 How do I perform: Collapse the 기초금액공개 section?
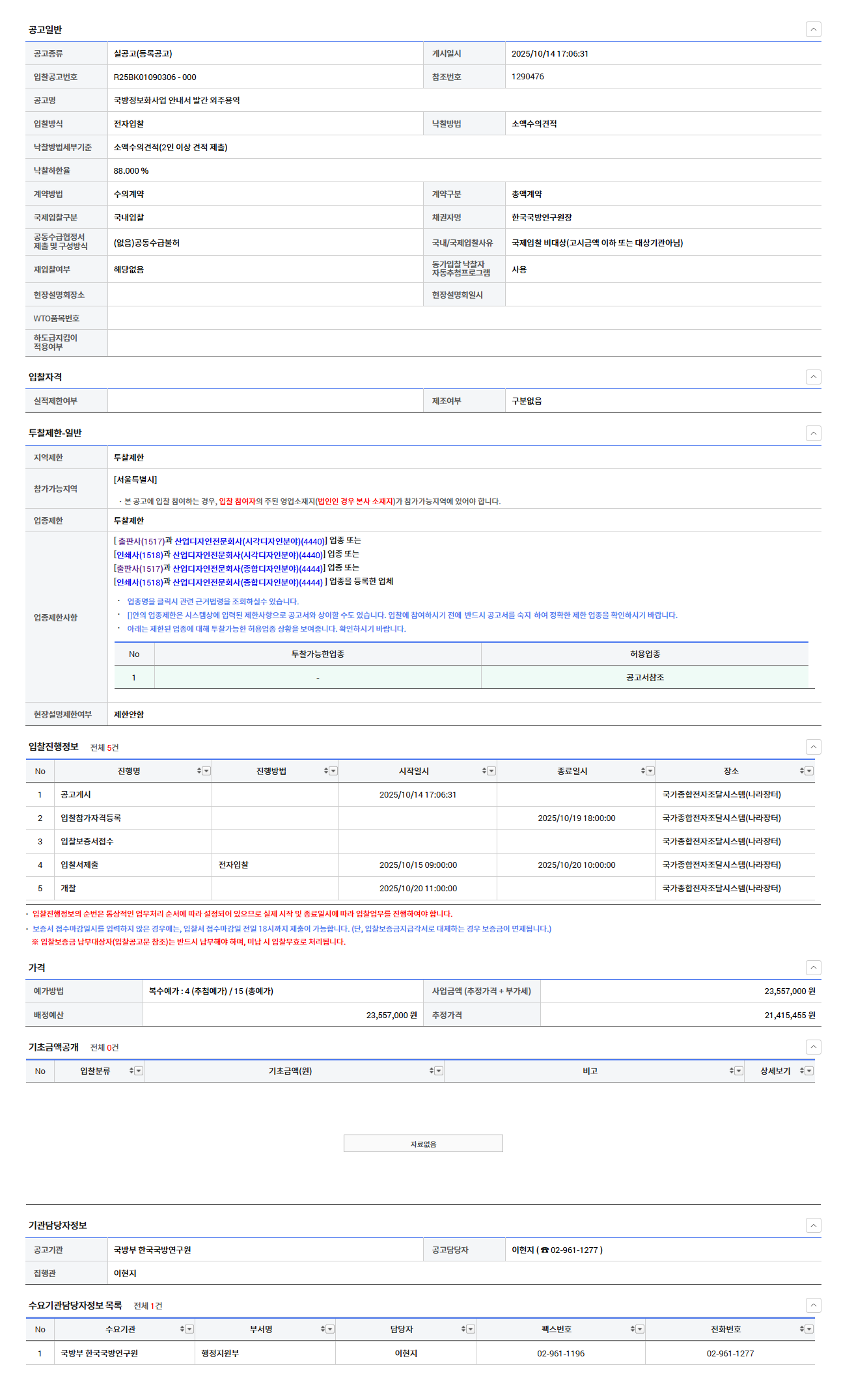[813, 1047]
